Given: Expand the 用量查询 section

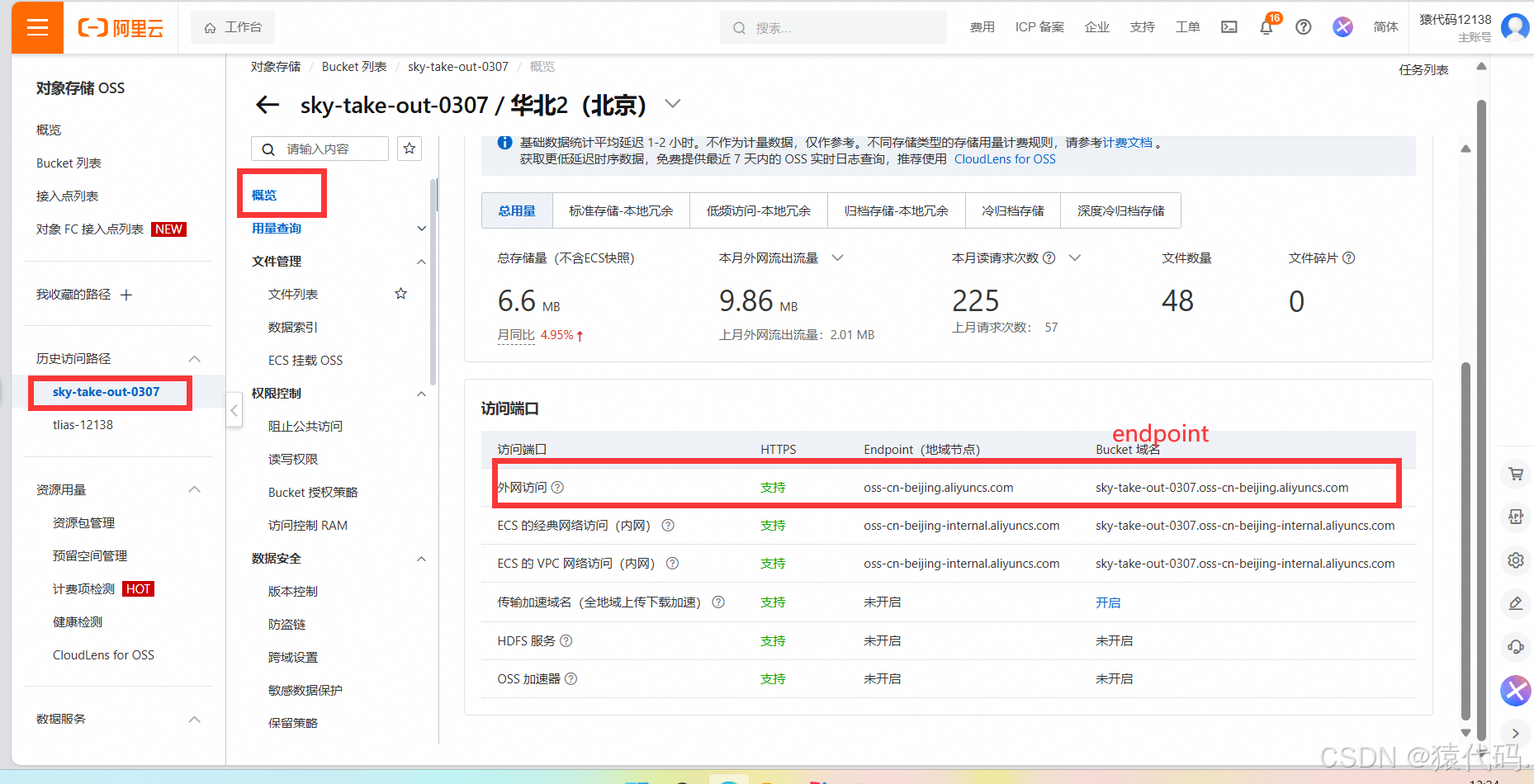Looking at the screenshot, I should pos(421,229).
